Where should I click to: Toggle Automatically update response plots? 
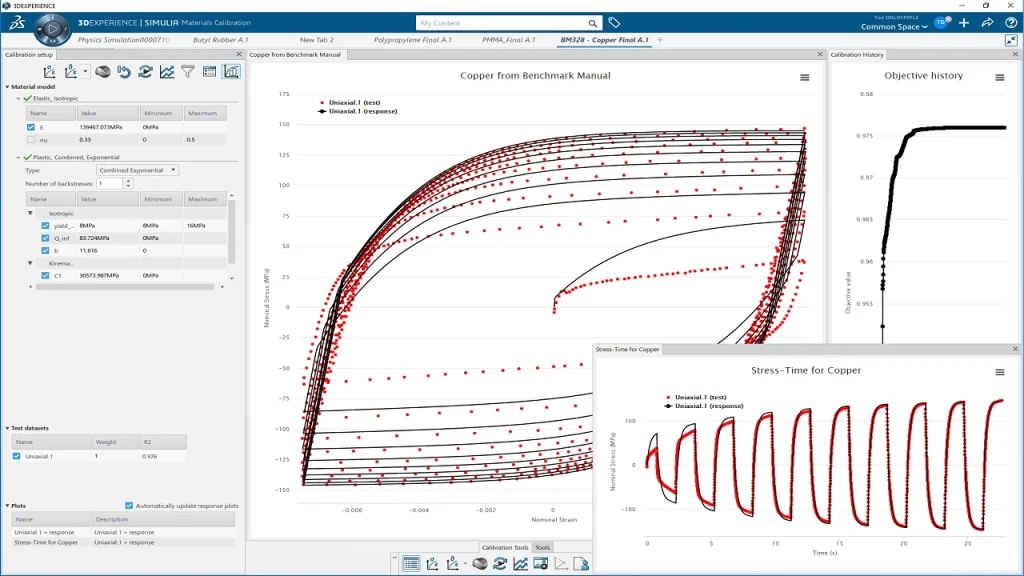129,506
